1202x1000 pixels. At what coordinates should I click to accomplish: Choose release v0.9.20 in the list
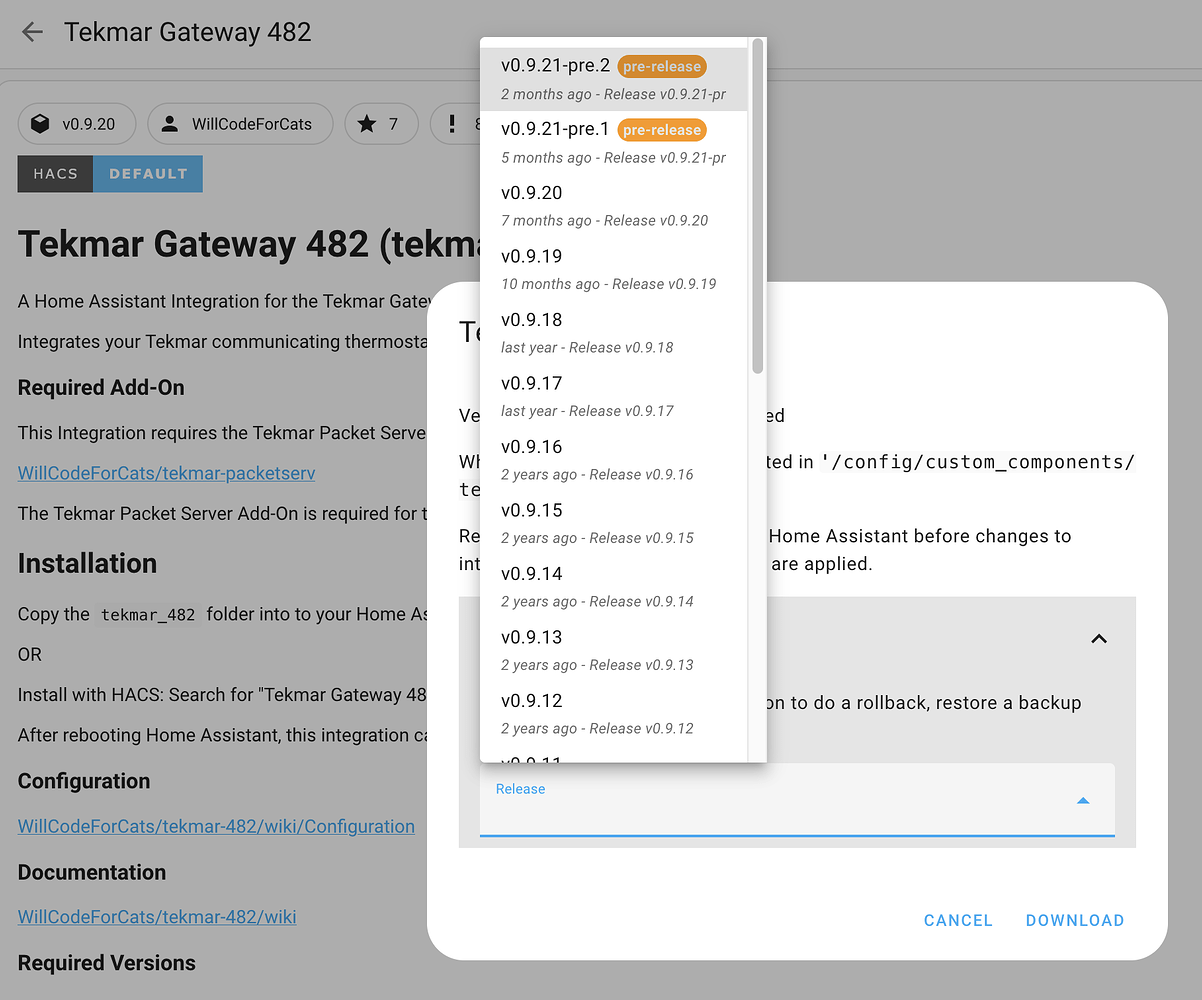coord(613,206)
